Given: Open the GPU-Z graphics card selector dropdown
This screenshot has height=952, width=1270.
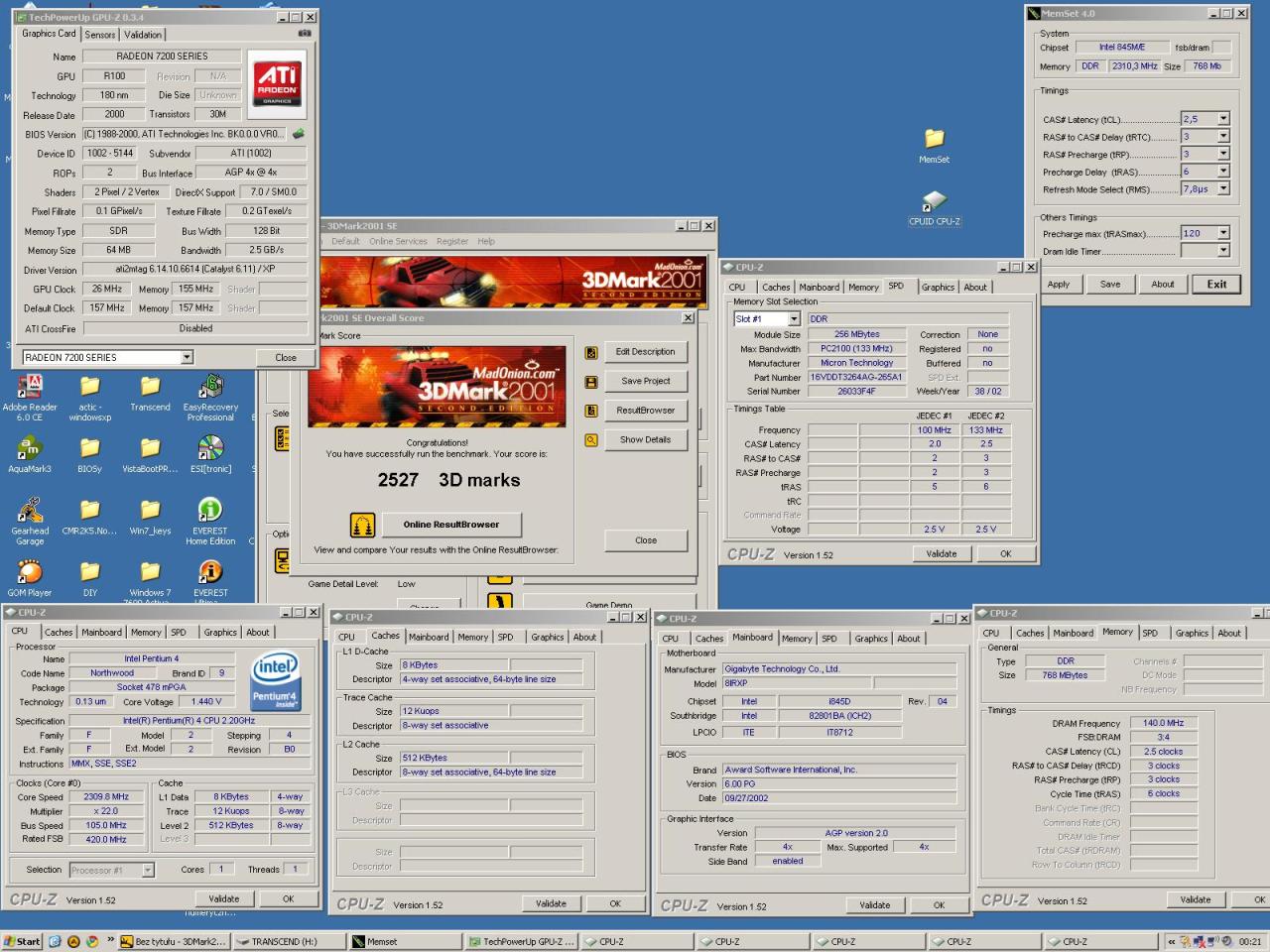Looking at the screenshot, I should pyautogui.click(x=187, y=357).
